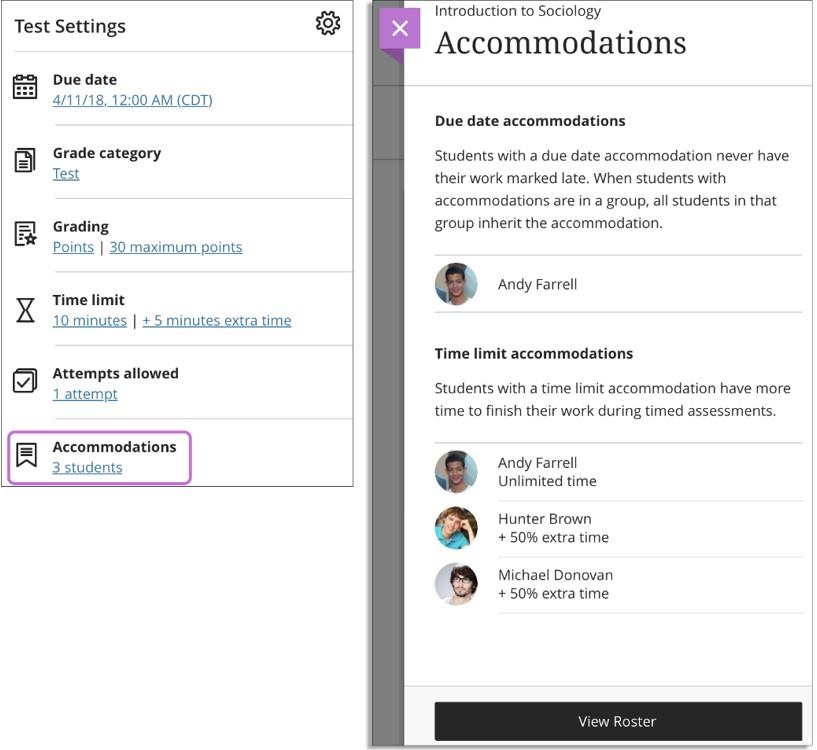
Task: Open the 30 maximum points link
Action: tap(176, 247)
